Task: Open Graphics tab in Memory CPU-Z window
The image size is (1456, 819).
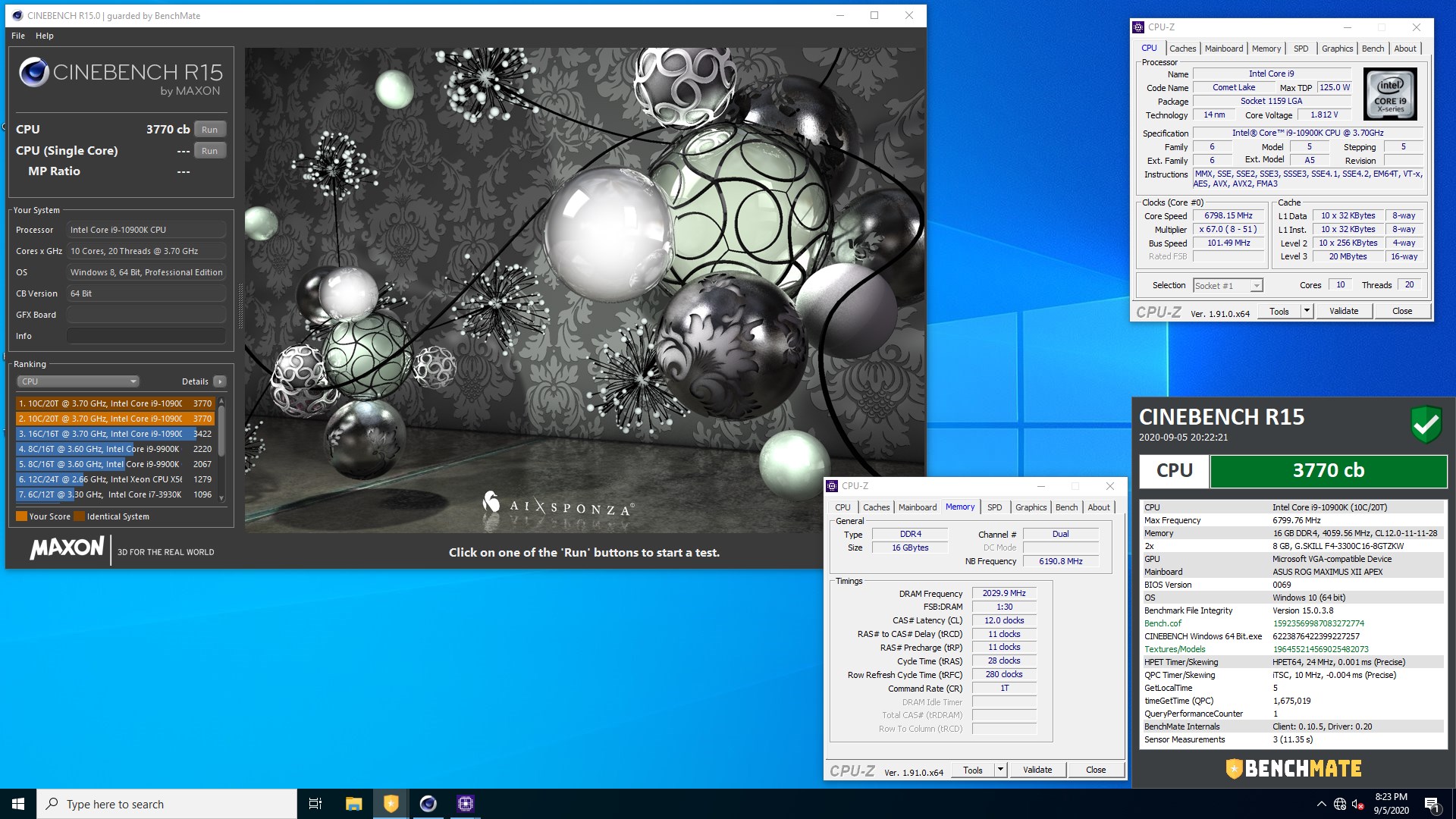Action: point(1031,507)
